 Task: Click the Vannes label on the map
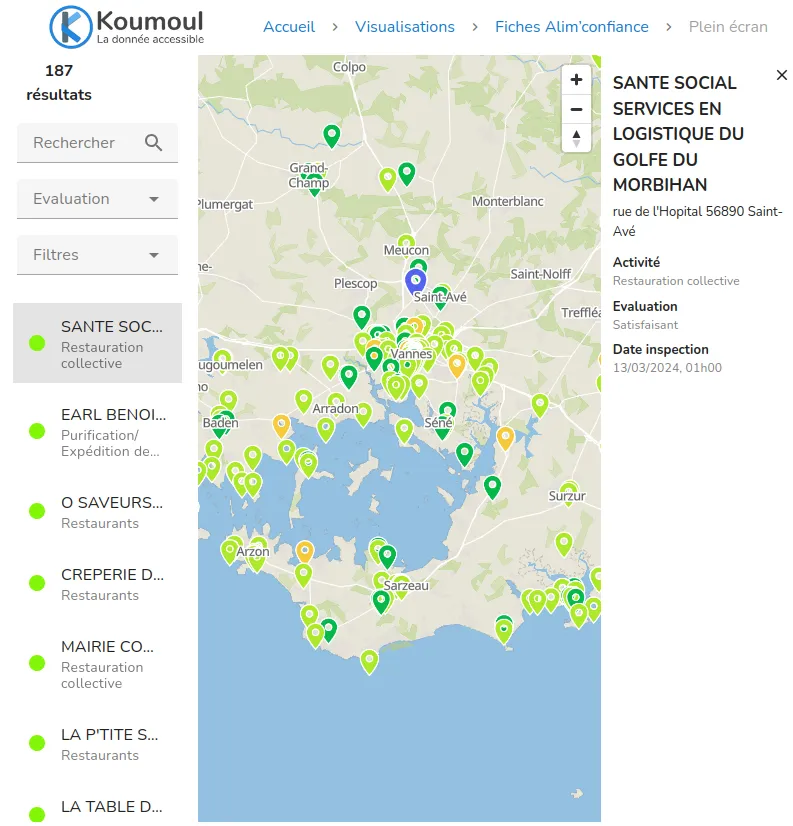(411, 353)
